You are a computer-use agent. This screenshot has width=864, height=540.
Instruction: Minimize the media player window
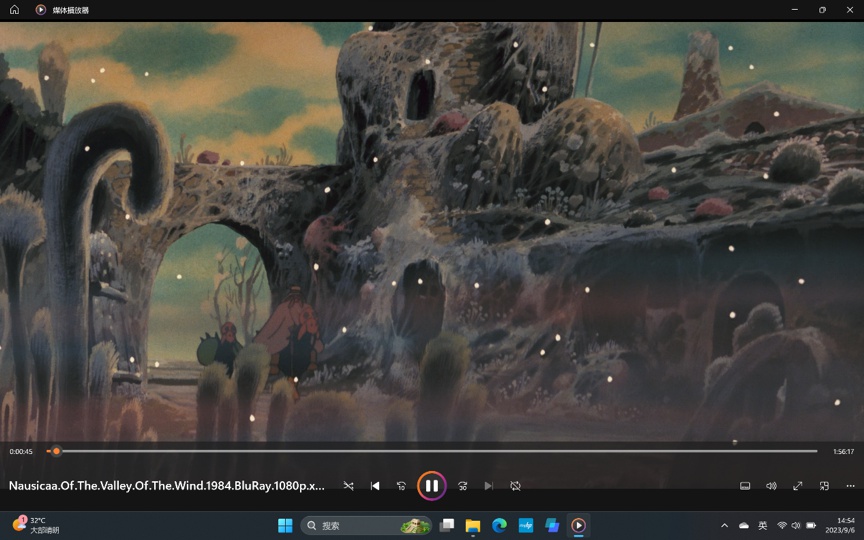click(795, 9)
